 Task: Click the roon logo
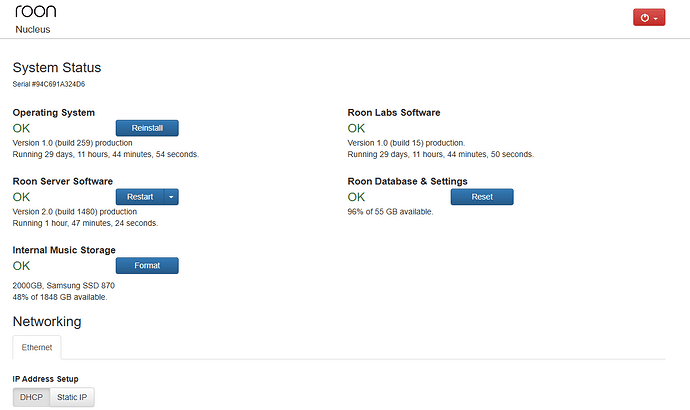tap(36, 11)
